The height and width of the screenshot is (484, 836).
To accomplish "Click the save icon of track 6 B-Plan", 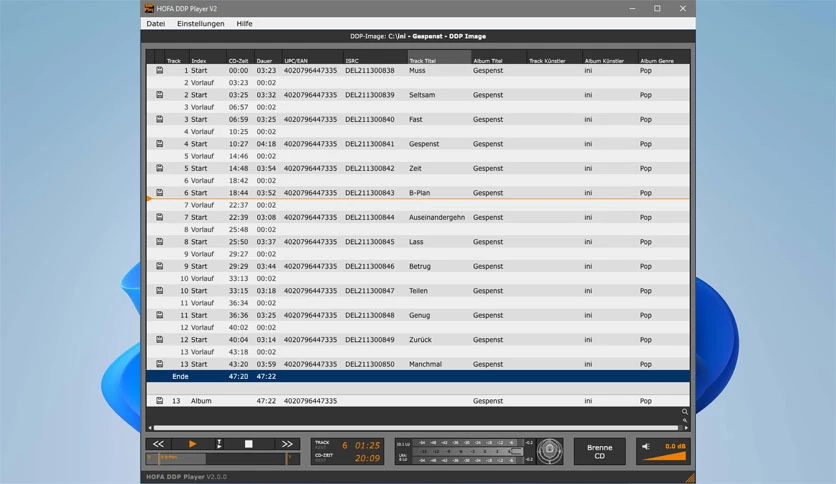I will (x=159, y=193).
